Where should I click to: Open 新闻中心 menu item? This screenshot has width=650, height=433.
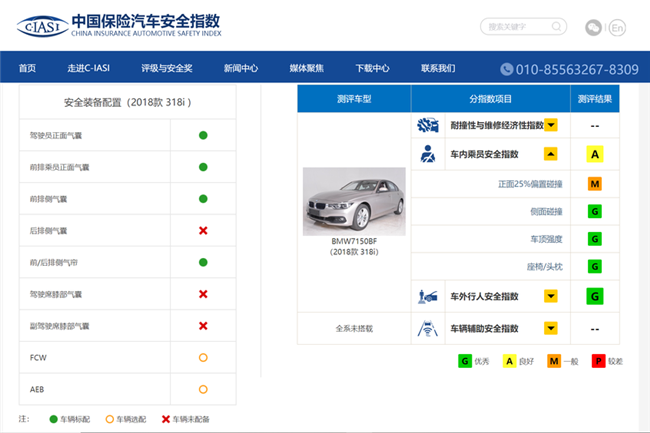[x=241, y=68]
